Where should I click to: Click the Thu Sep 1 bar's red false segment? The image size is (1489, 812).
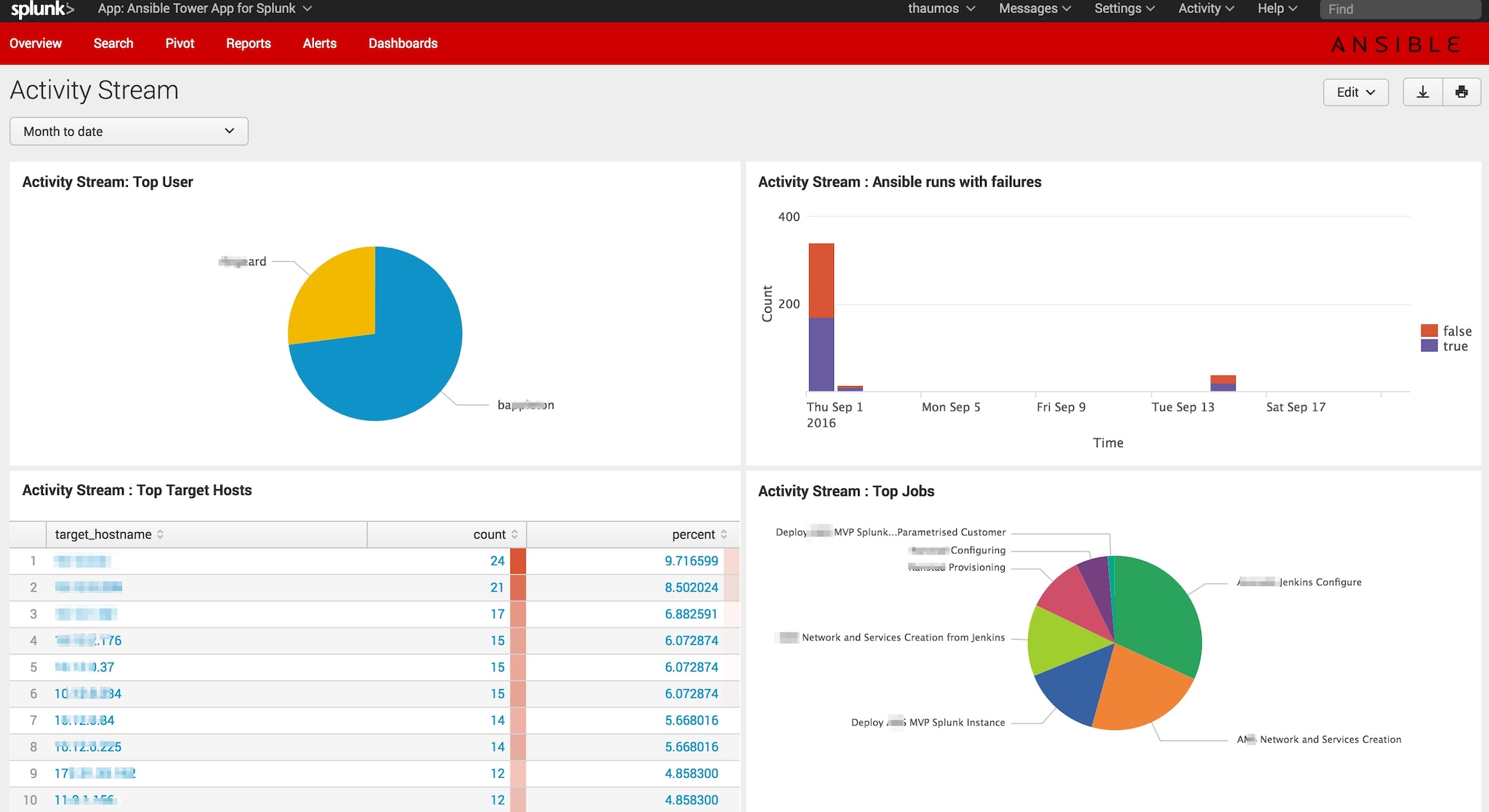click(x=822, y=280)
